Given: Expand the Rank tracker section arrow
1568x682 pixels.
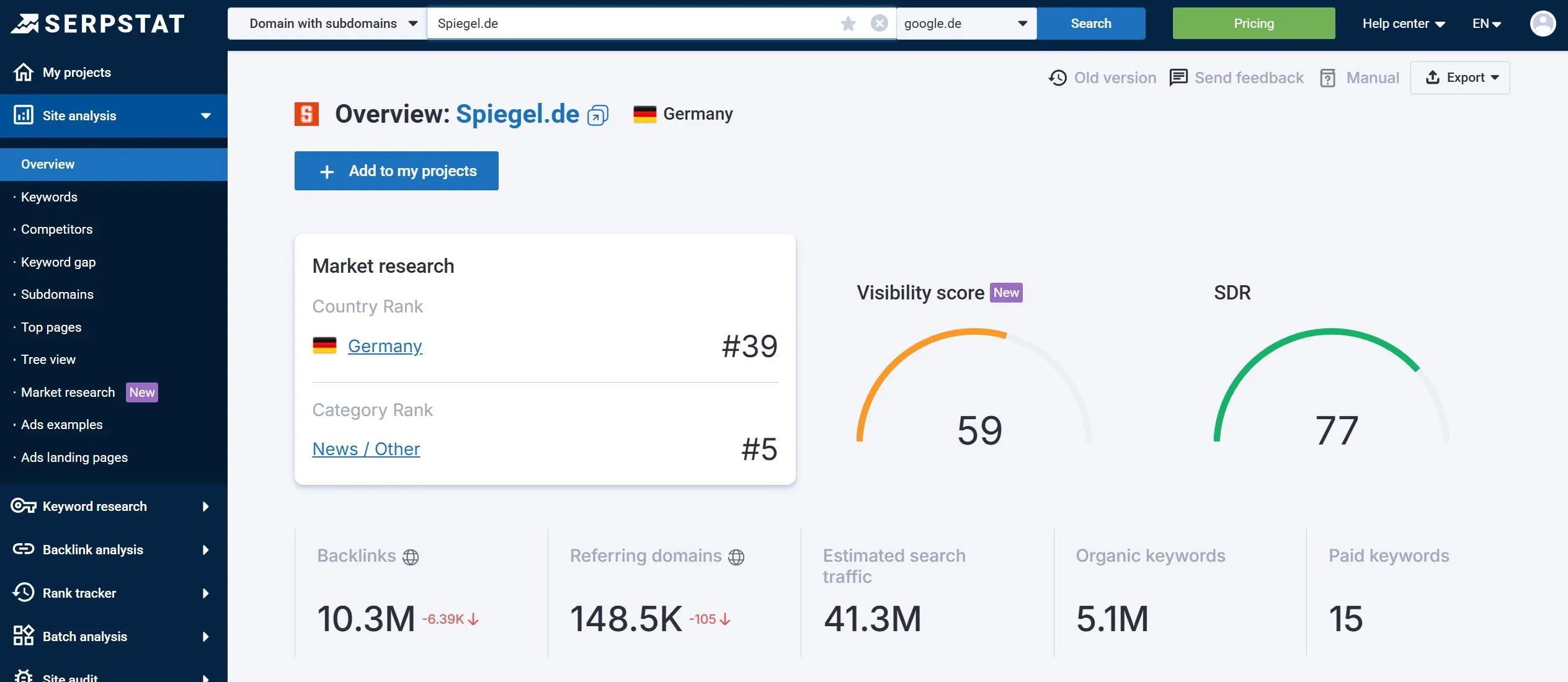Looking at the screenshot, I should point(206,593).
